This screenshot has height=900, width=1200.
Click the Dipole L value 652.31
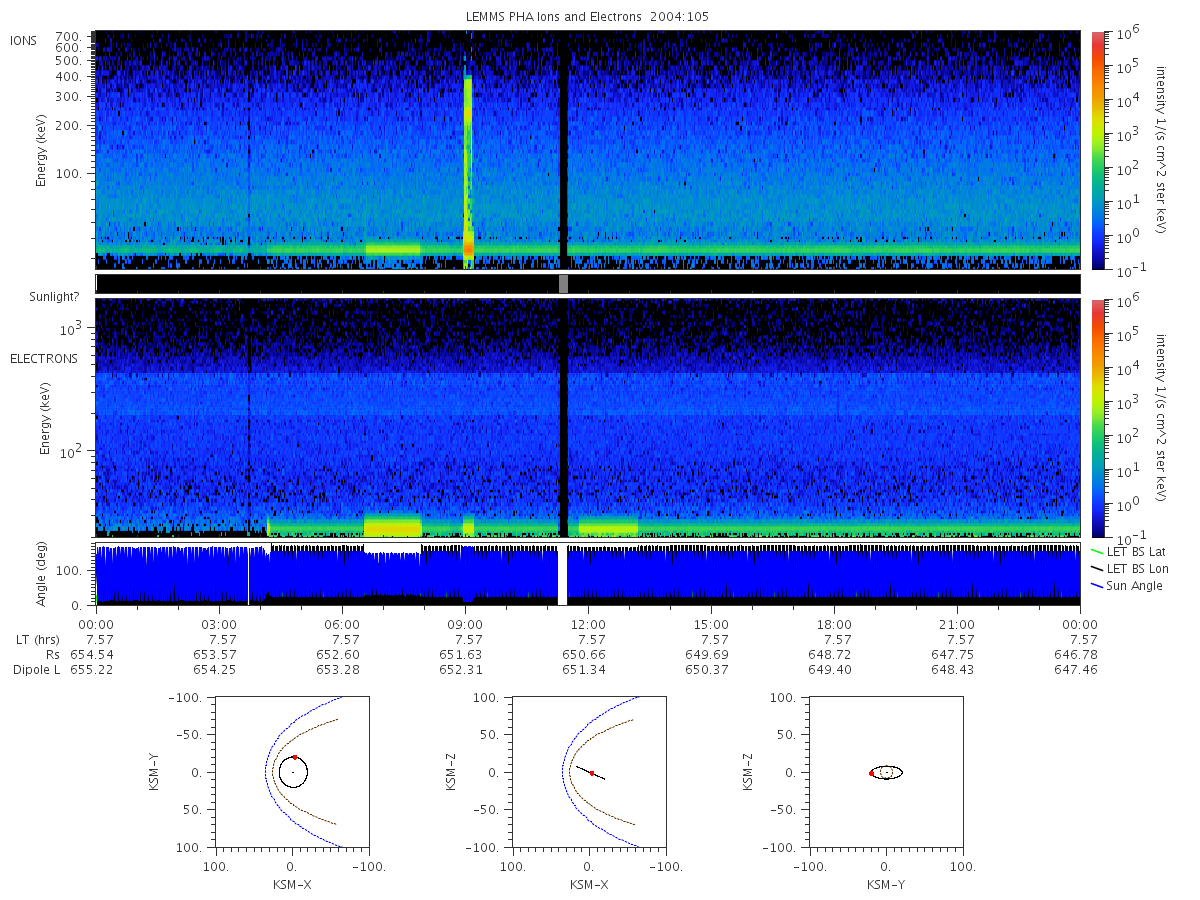[x=460, y=669]
